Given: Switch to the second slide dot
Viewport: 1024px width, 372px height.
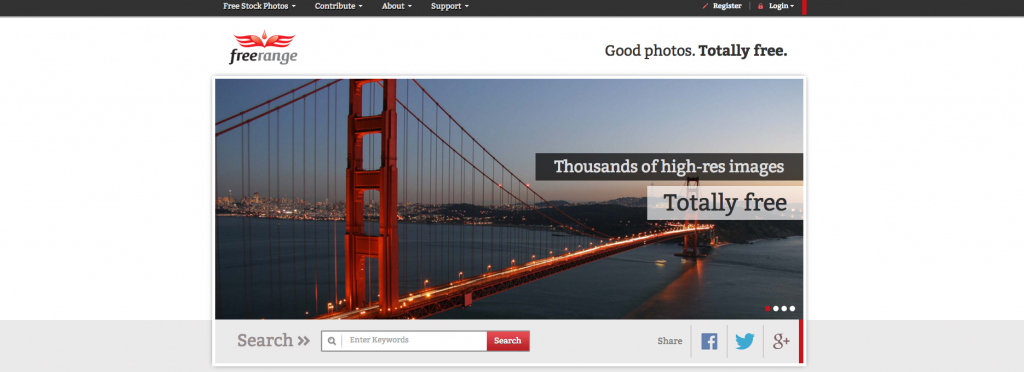Looking at the screenshot, I should [776, 309].
